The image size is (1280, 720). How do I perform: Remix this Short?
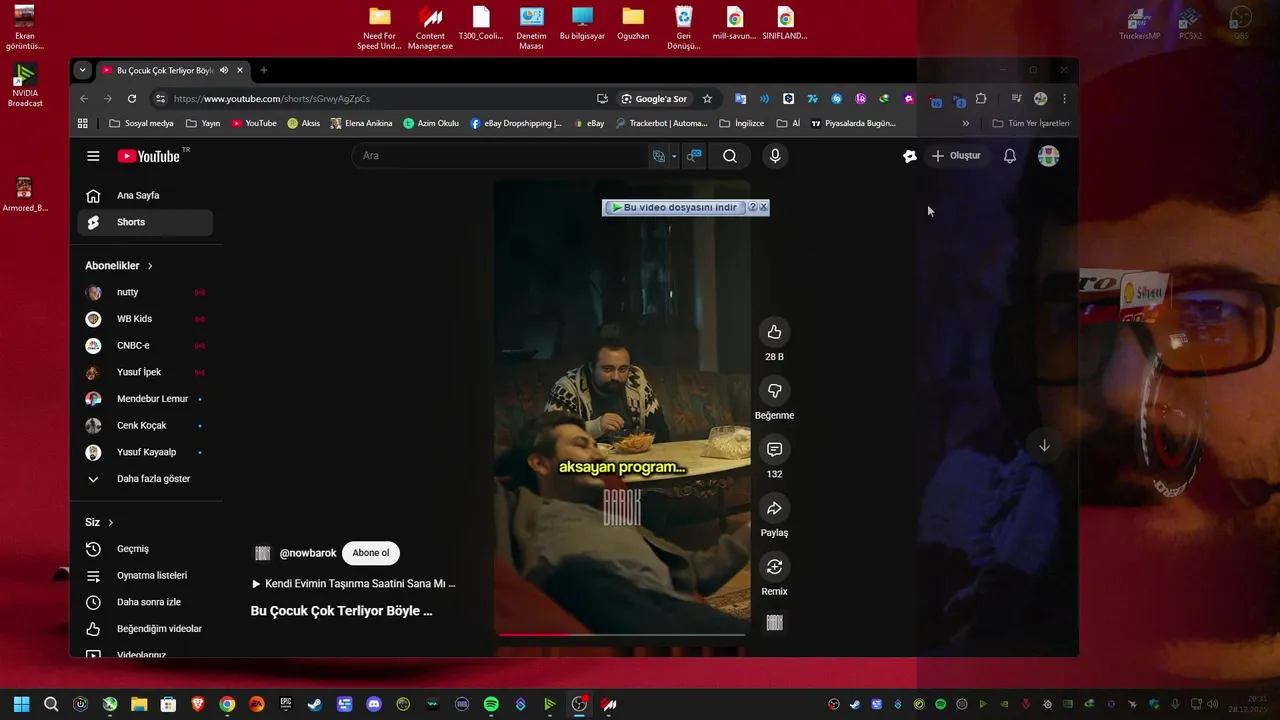pyautogui.click(x=774, y=567)
